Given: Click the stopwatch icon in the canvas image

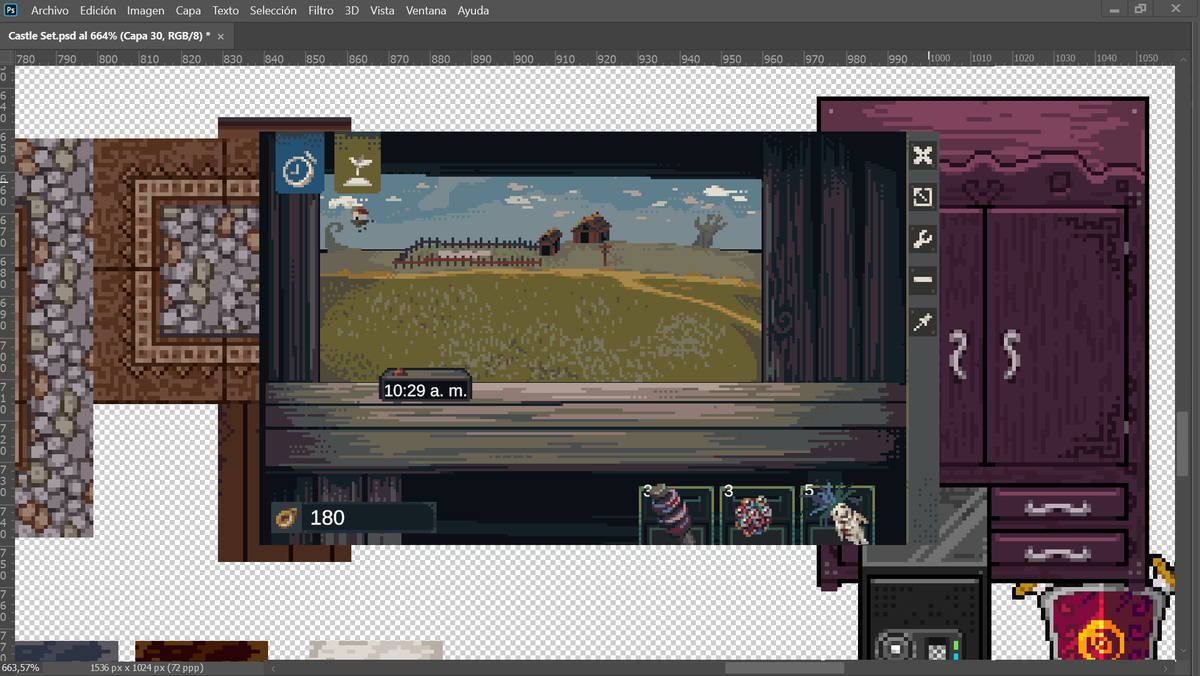Looking at the screenshot, I should pyautogui.click(x=299, y=164).
